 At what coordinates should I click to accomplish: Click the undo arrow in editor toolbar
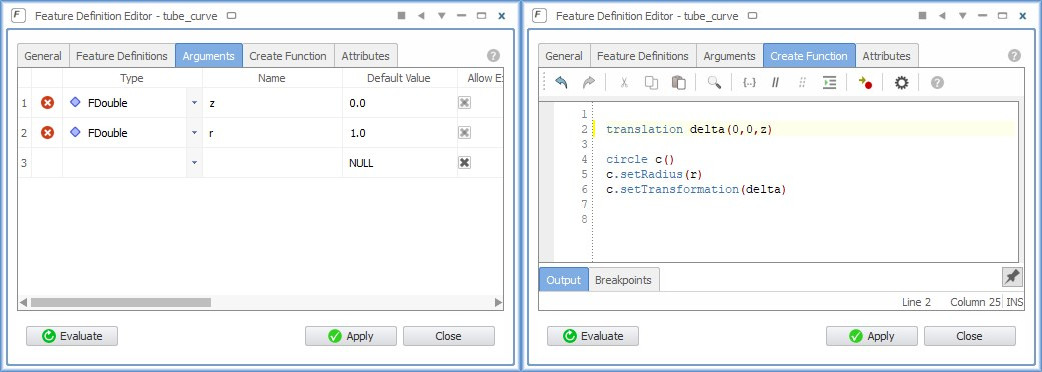561,82
